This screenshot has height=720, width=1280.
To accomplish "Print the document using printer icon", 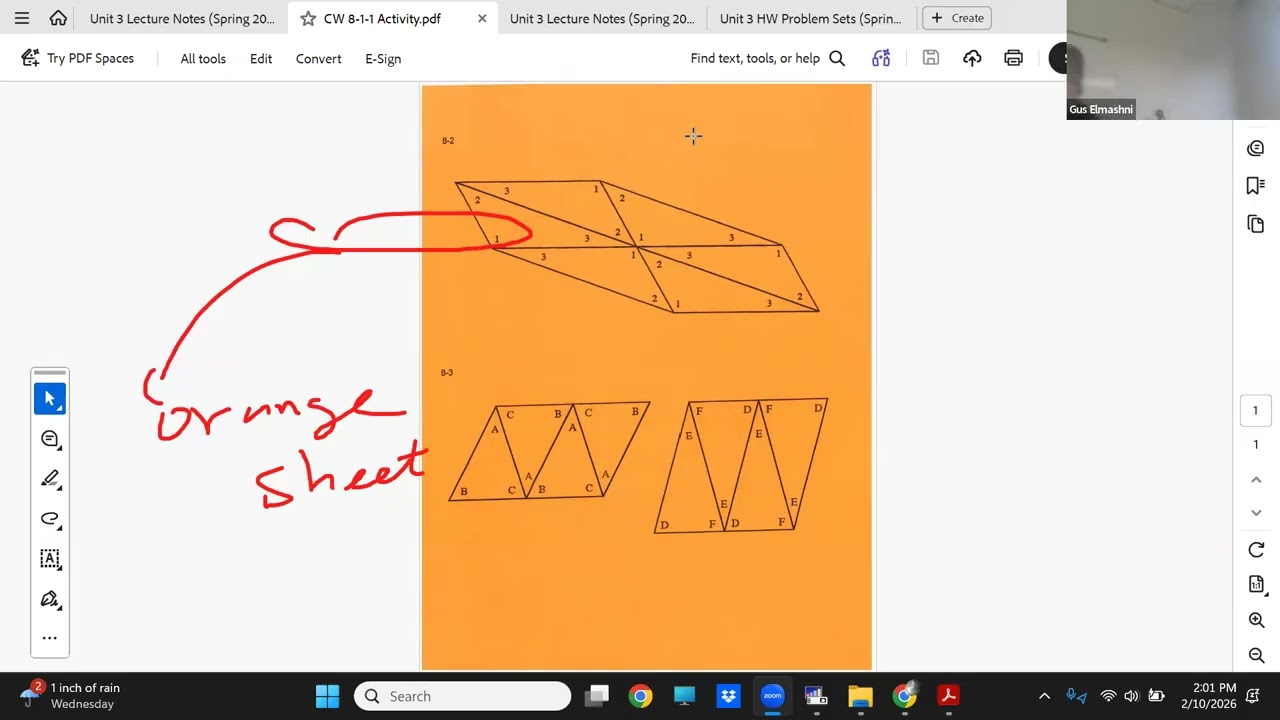I will tap(1013, 58).
